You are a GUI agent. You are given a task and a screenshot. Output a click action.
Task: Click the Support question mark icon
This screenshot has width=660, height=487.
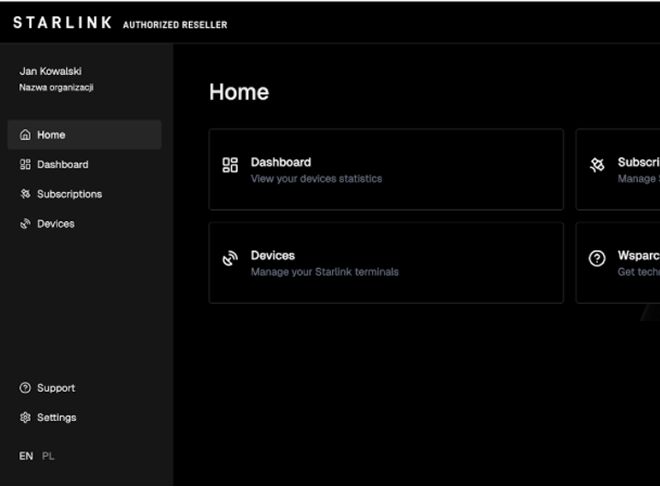(x=25, y=388)
